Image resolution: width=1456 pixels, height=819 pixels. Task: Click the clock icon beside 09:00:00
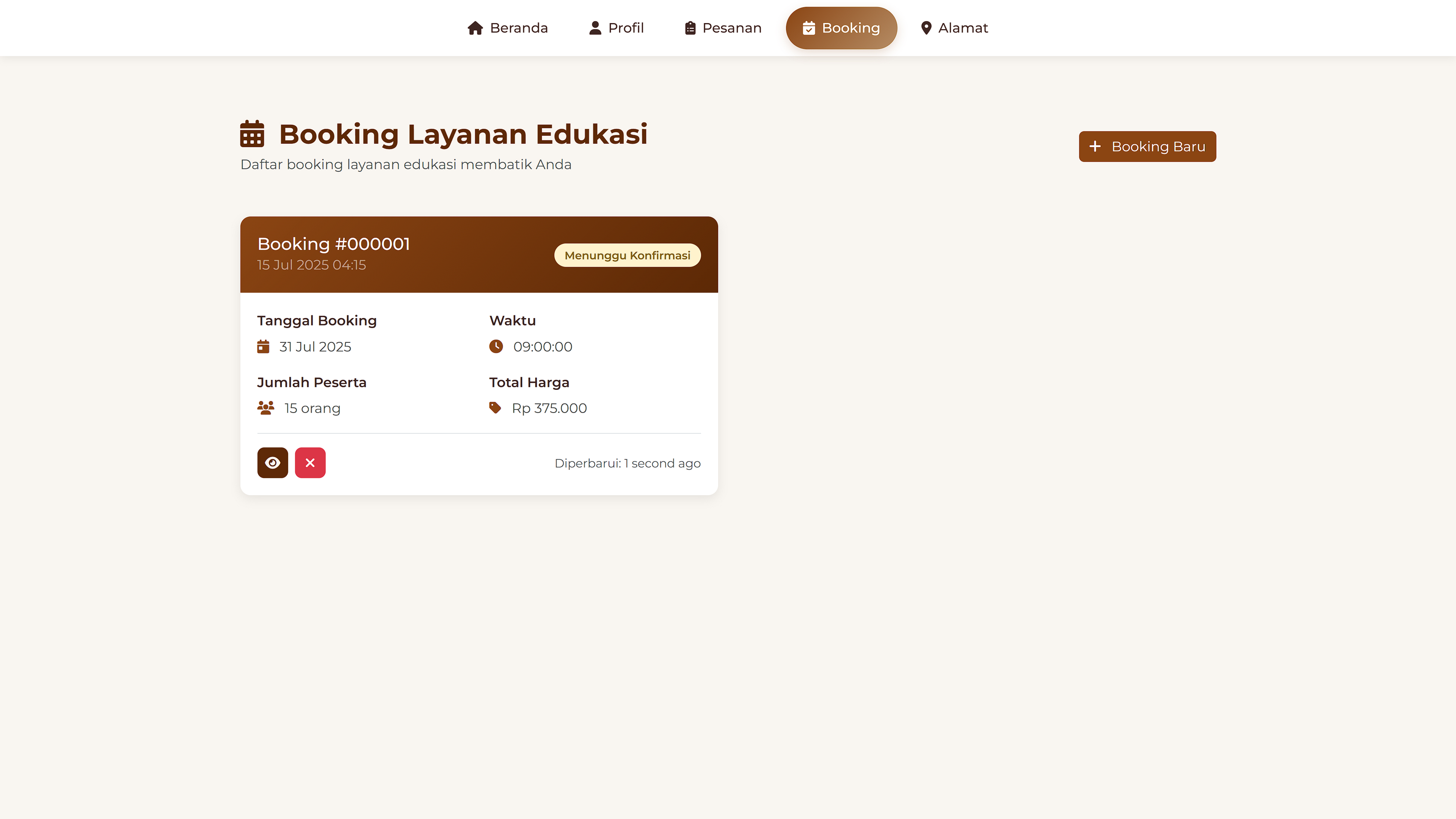pyautogui.click(x=496, y=347)
